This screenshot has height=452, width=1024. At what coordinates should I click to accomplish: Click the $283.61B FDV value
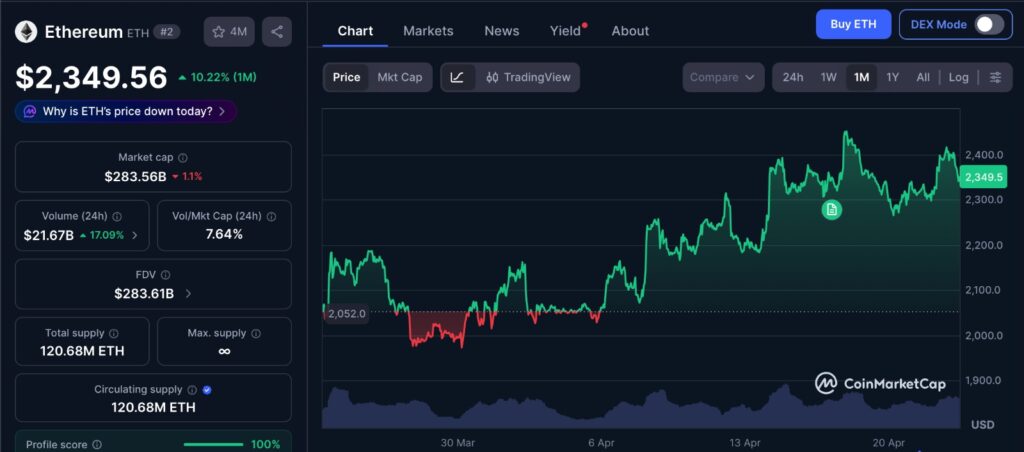coord(144,294)
